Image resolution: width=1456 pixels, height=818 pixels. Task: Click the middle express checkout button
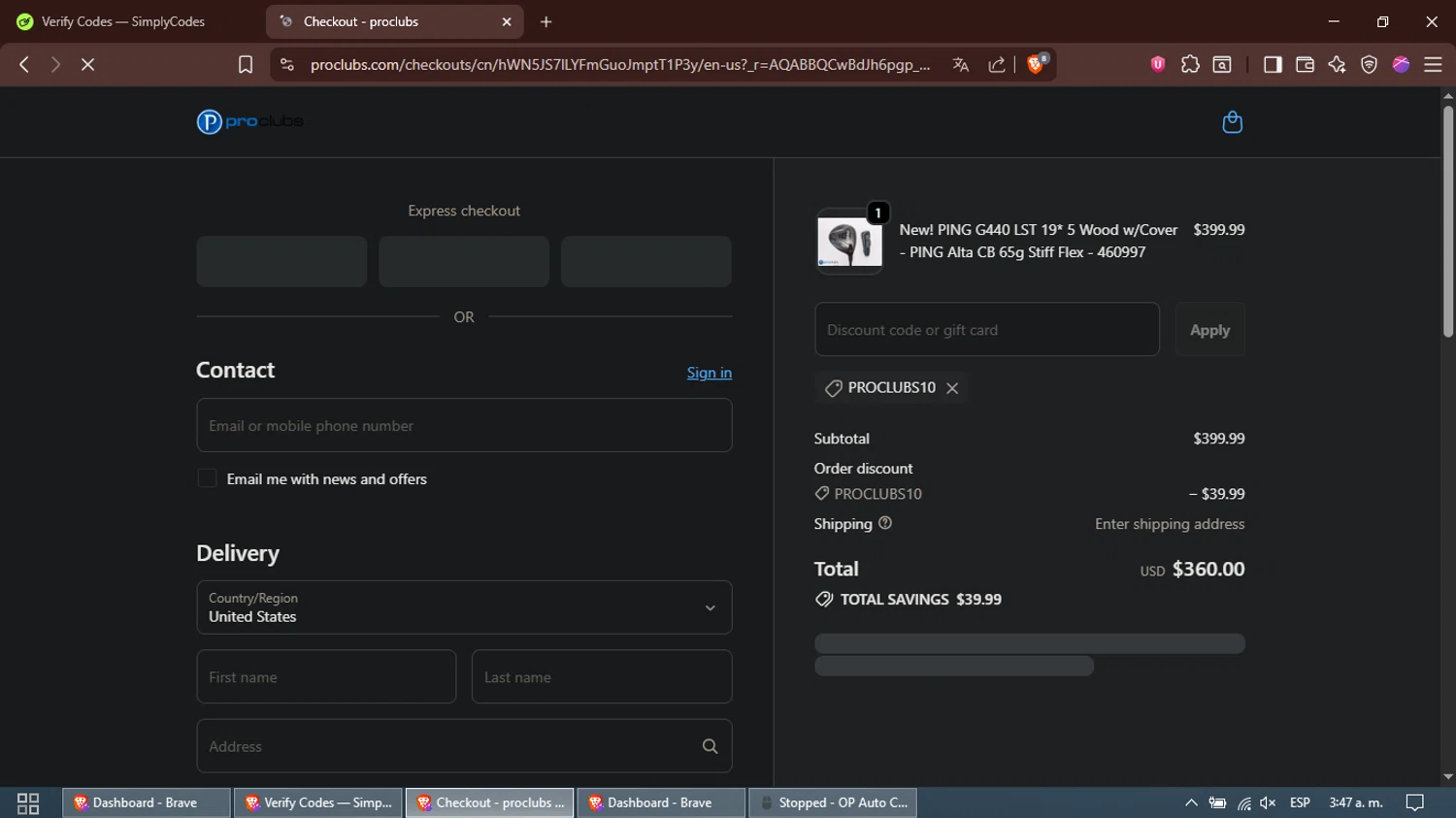pos(464,261)
